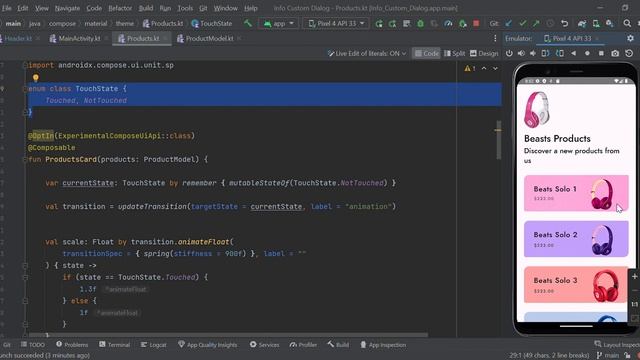Switch editor to Design view

click(x=484, y=53)
